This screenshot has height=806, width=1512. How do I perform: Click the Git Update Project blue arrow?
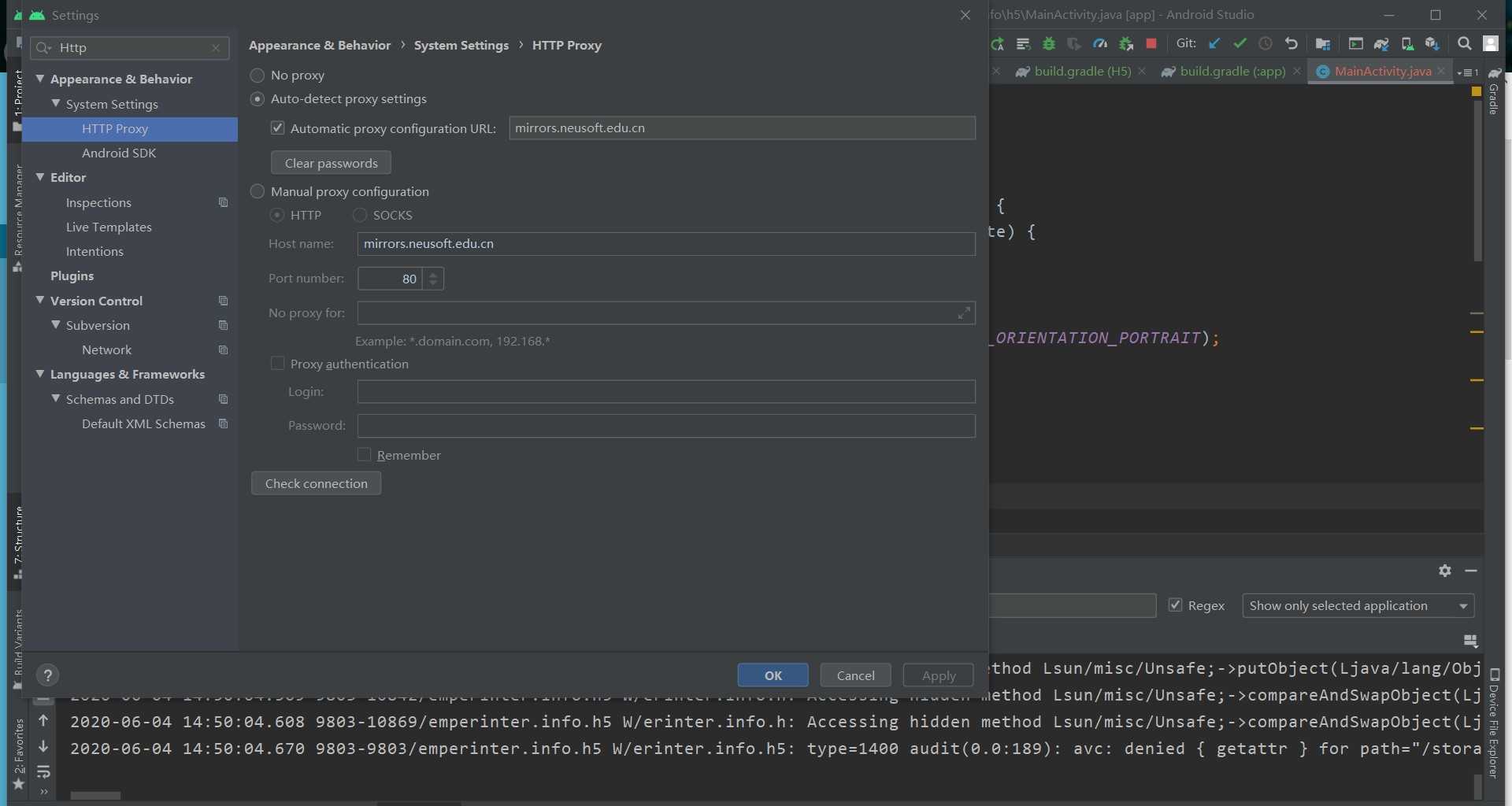pyautogui.click(x=1214, y=44)
